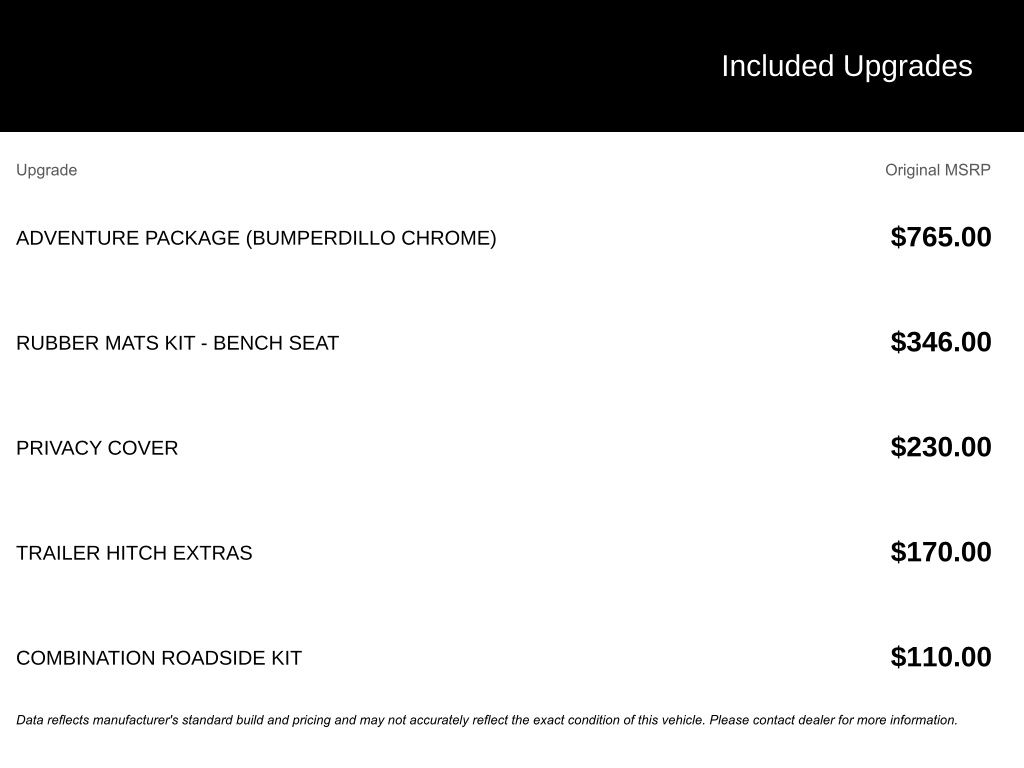Image resolution: width=1024 pixels, height=768 pixels.
Task: Select the ADVENTURE PACKAGE upgrade name
Action: [128, 238]
